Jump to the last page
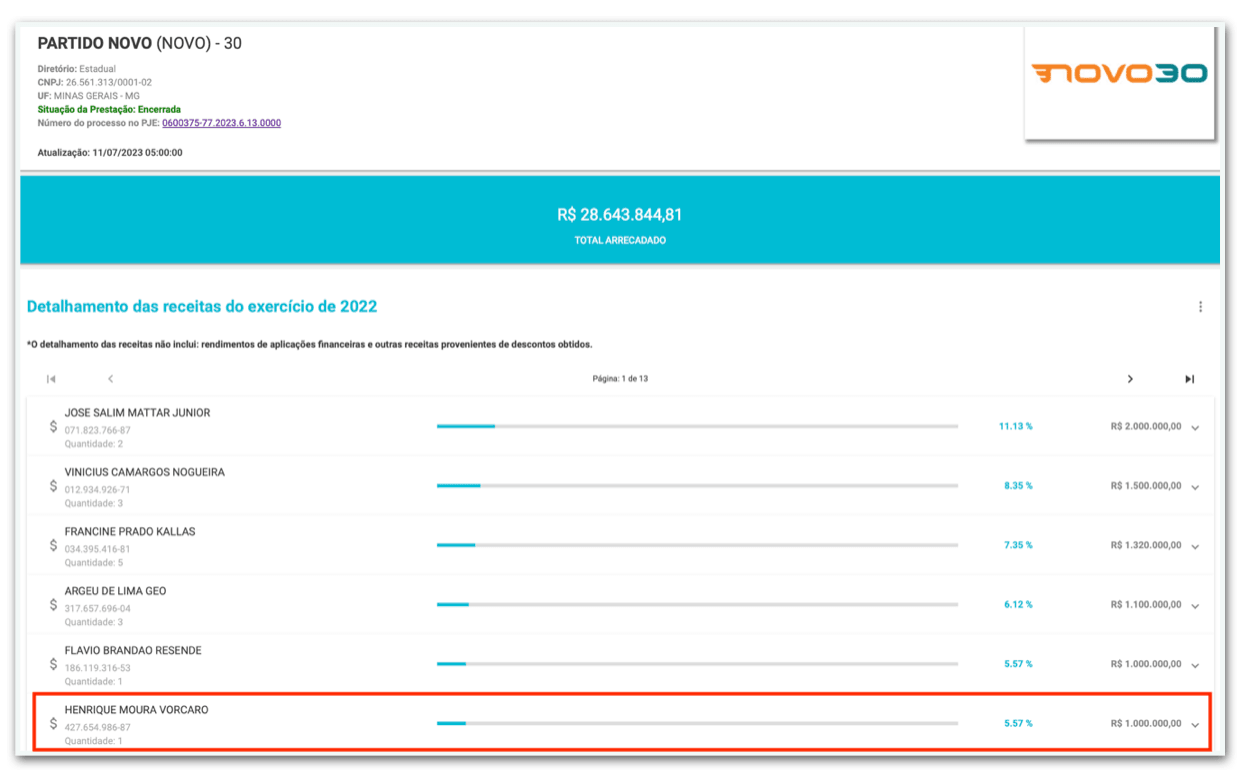 tap(1189, 379)
